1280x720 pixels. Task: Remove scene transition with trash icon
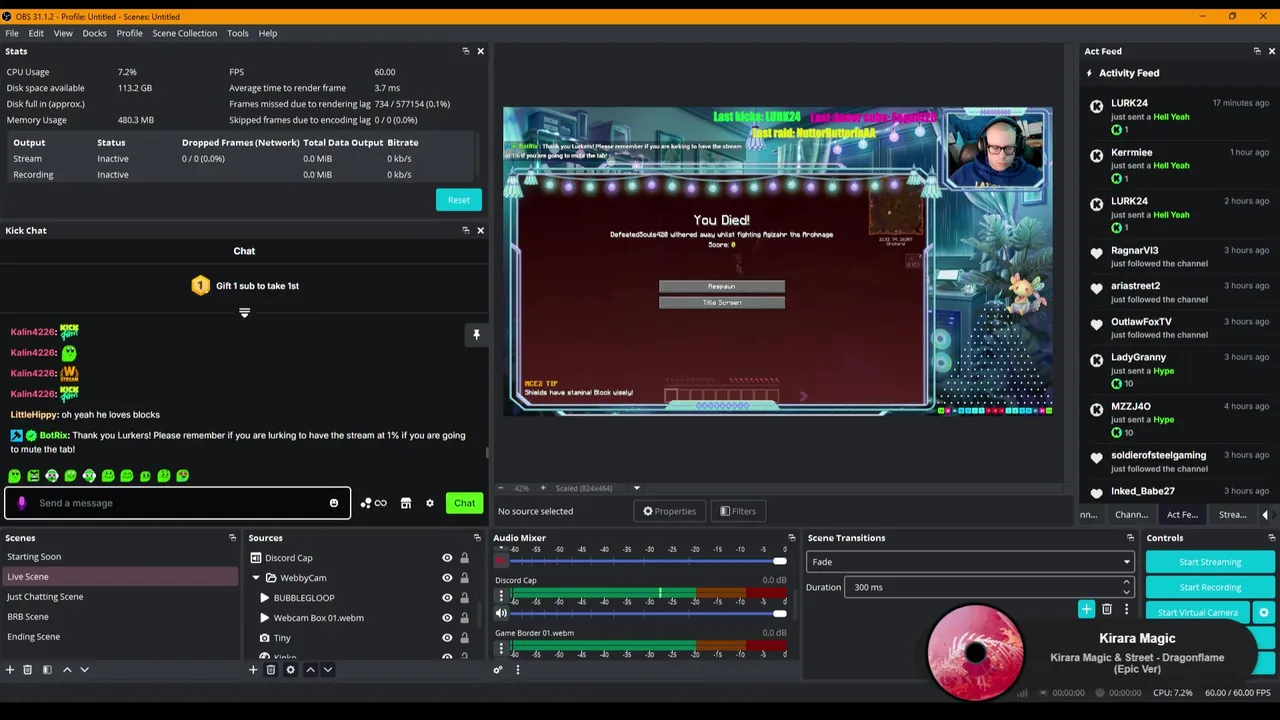[1107, 609]
